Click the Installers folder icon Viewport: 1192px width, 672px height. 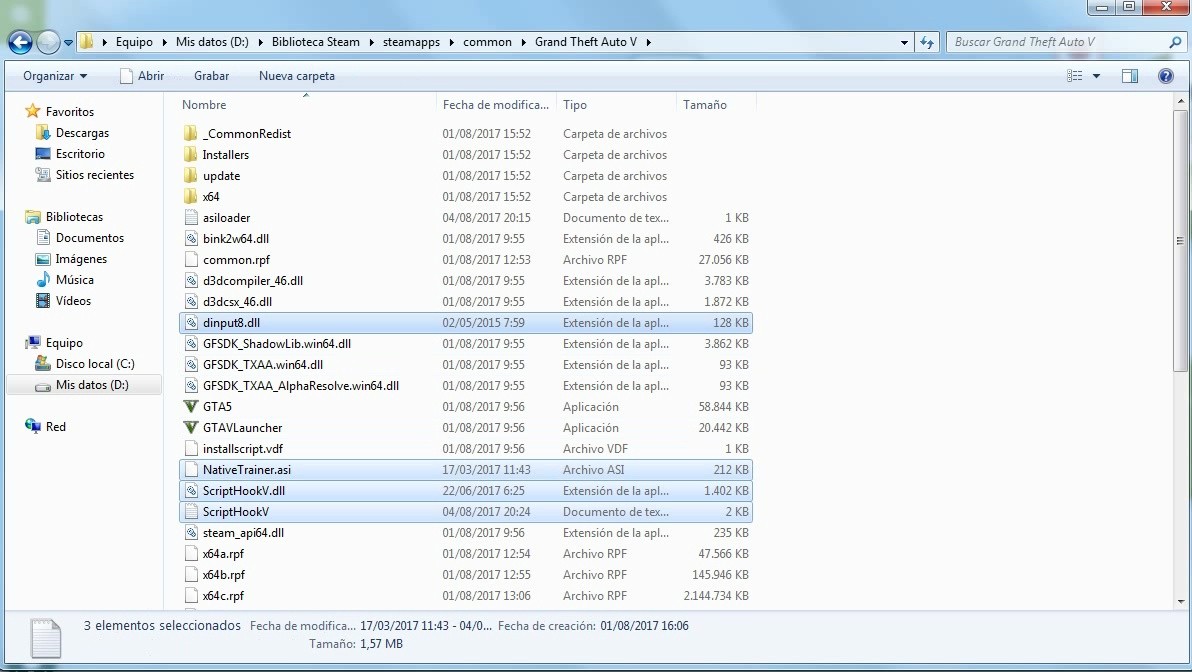191,154
